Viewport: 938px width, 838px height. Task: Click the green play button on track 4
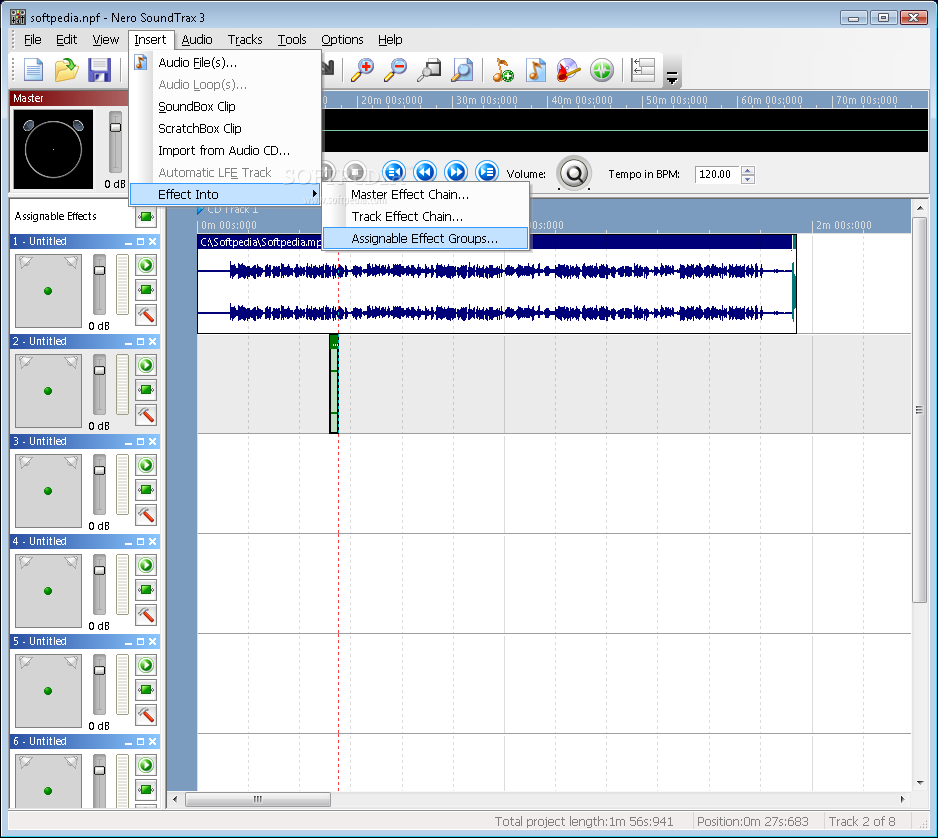[146, 565]
